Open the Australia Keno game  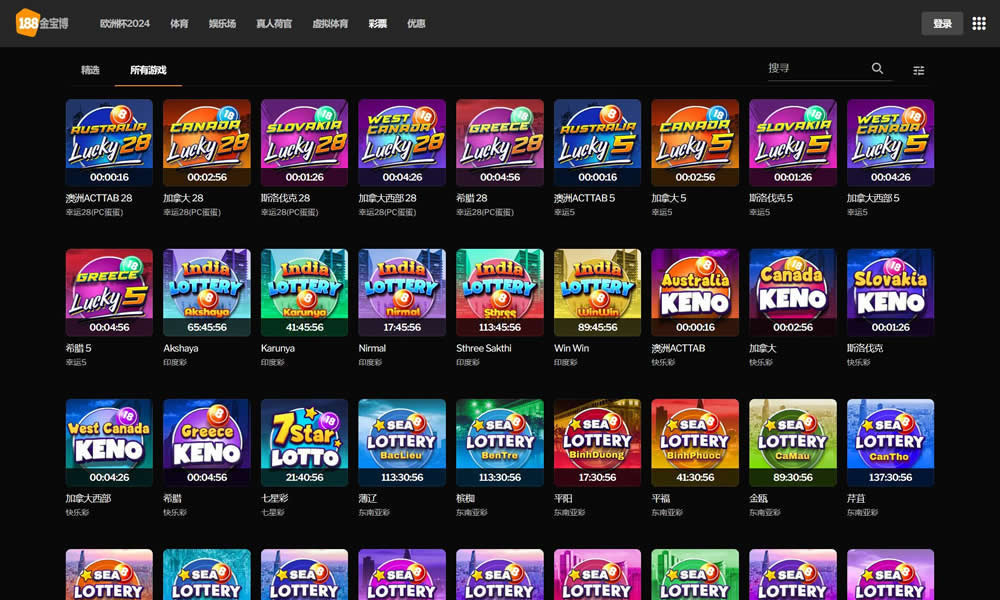pyautogui.click(x=695, y=293)
